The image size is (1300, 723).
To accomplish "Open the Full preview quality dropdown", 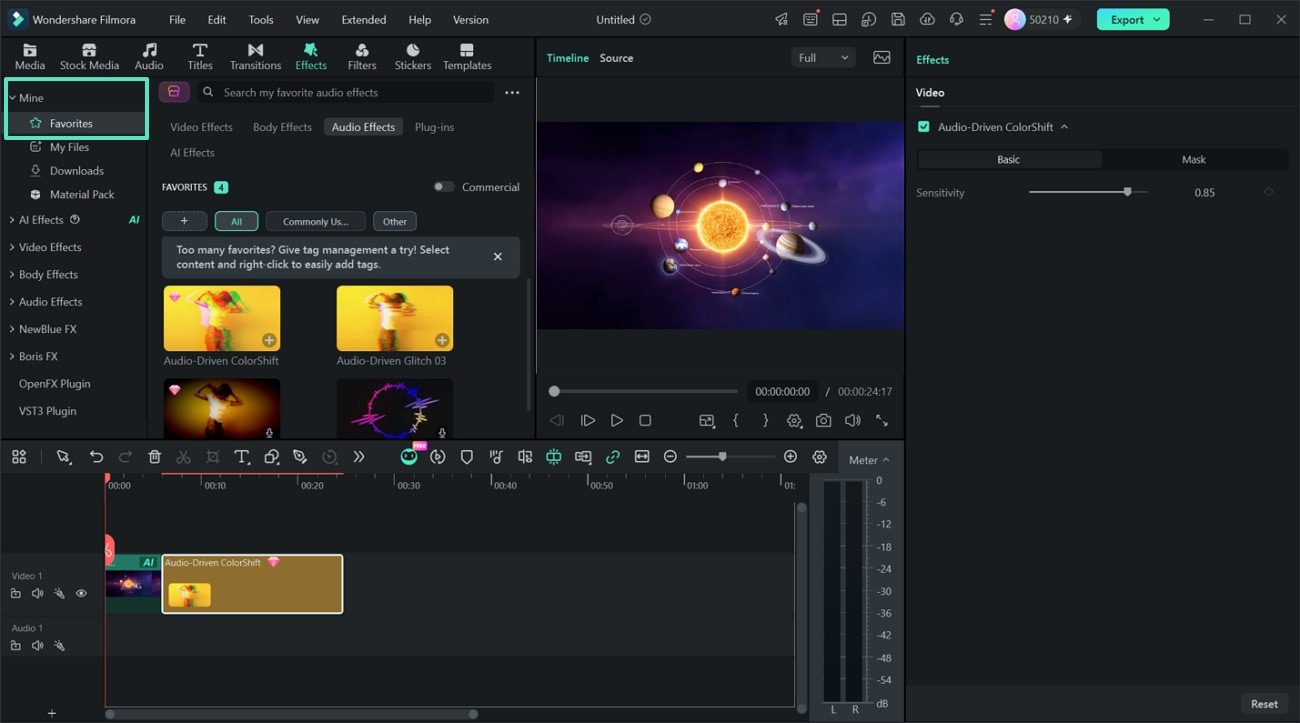I will [824, 58].
